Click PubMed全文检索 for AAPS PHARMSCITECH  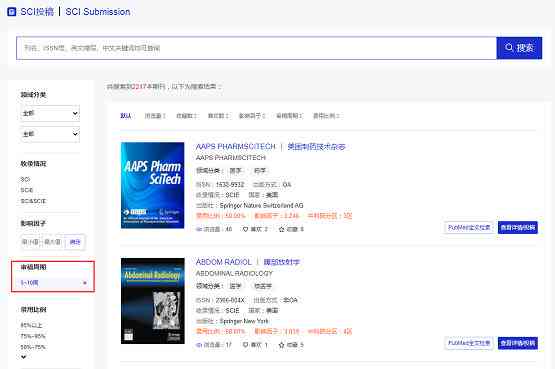click(x=469, y=227)
